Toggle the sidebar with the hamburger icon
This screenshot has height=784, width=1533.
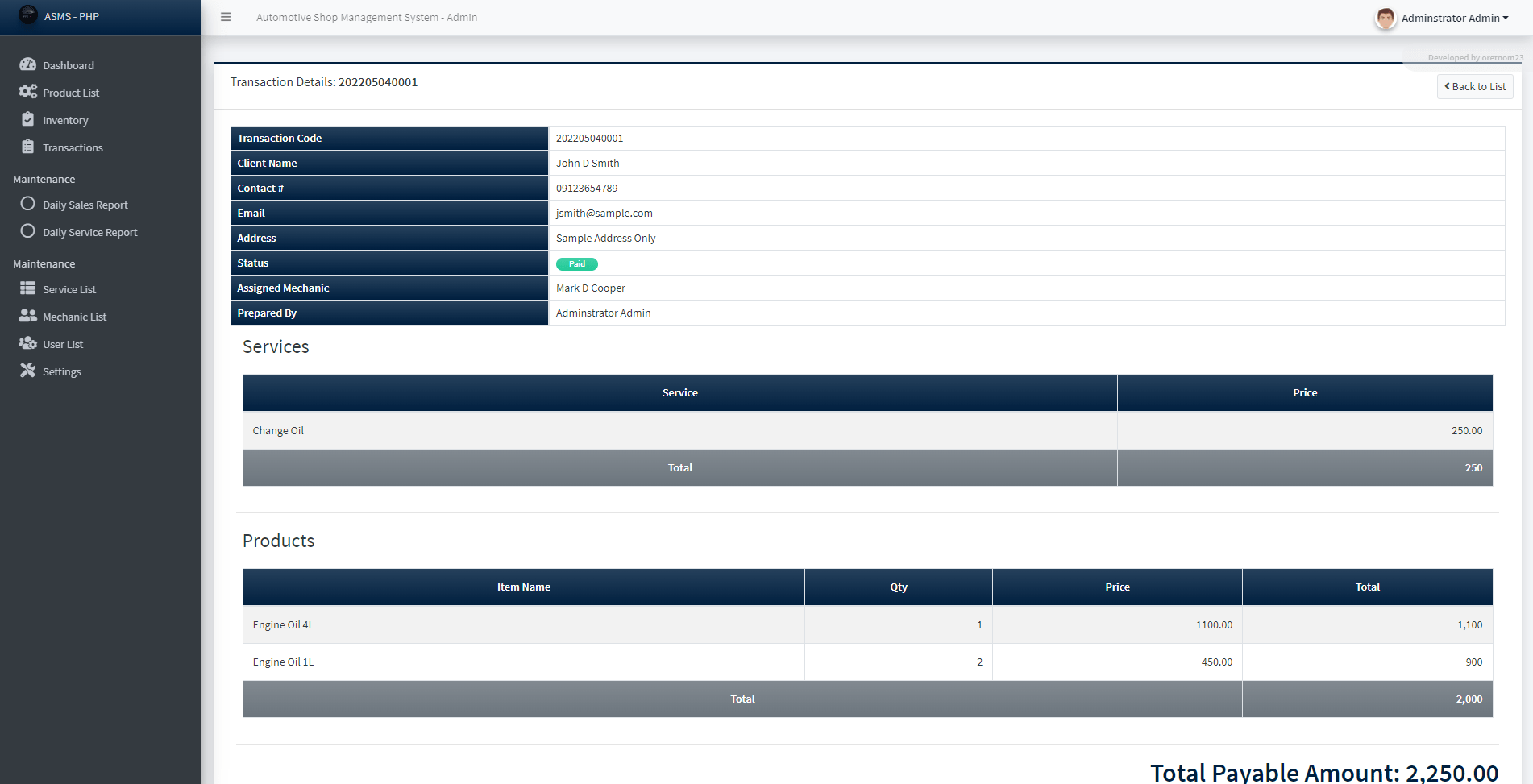coord(225,16)
